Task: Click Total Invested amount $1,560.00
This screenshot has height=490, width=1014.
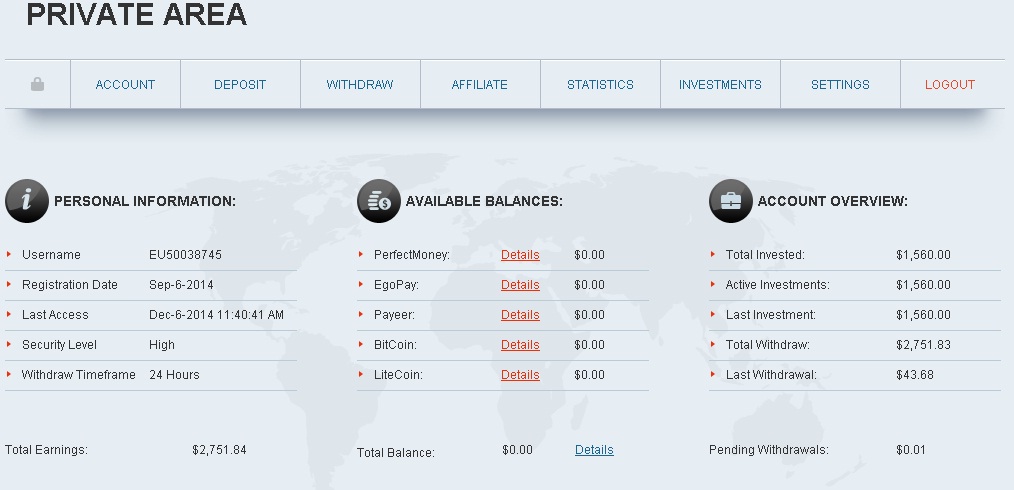Action: point(923,255)
